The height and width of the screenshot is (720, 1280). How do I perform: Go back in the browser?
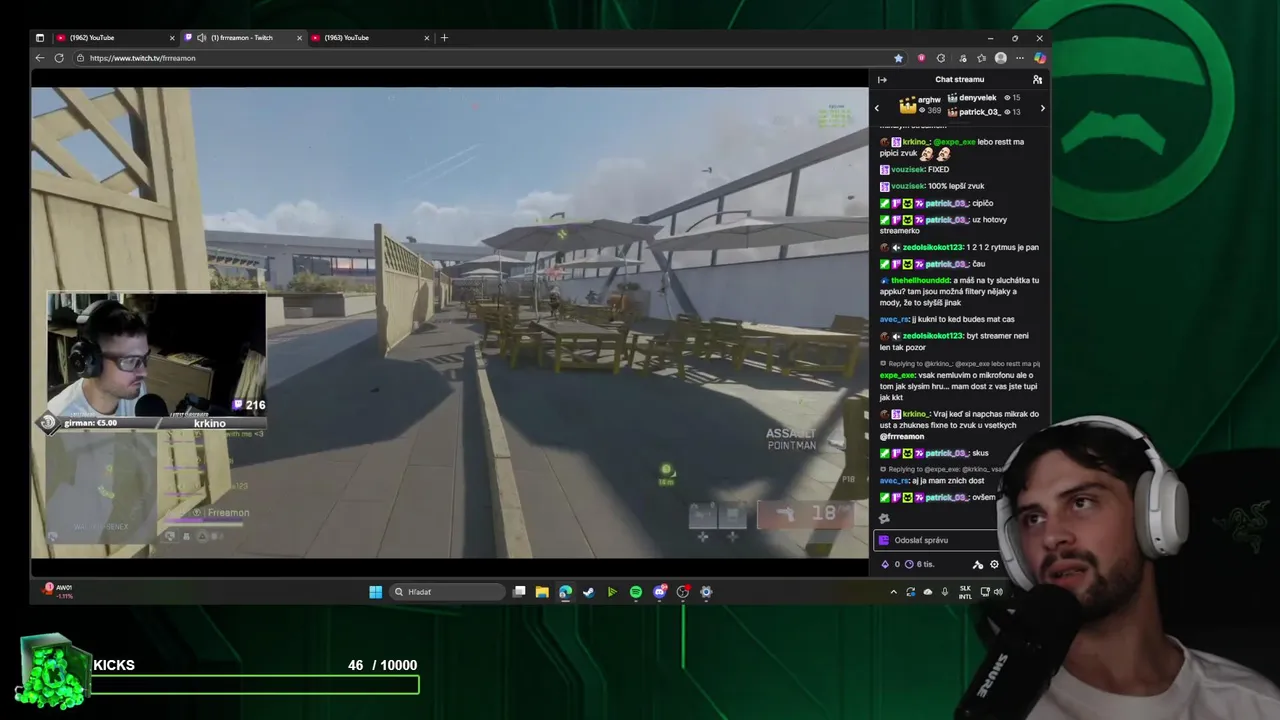(40, 58)
